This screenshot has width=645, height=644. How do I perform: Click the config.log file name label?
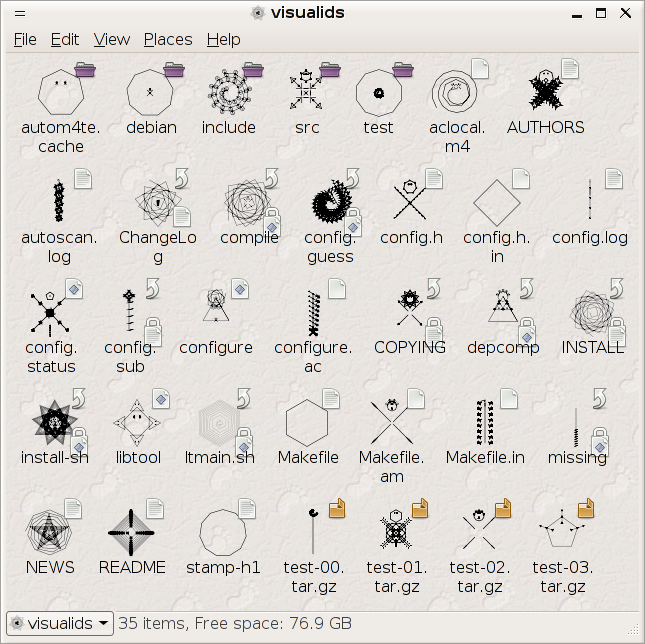[x=590, y=239]
